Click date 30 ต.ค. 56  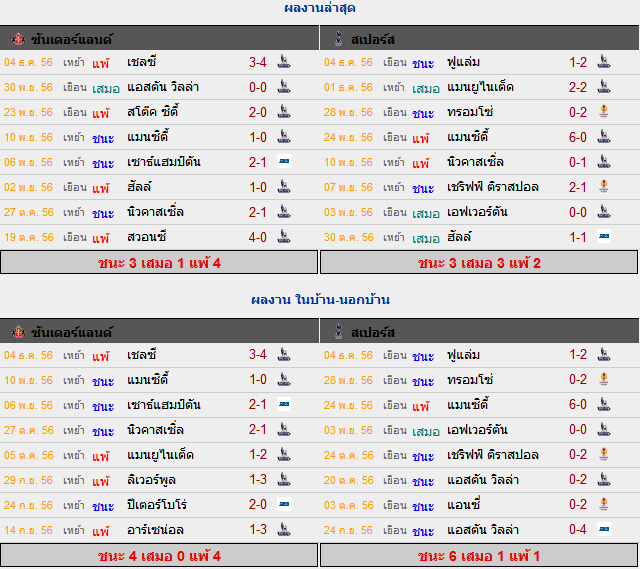[348, 237]
